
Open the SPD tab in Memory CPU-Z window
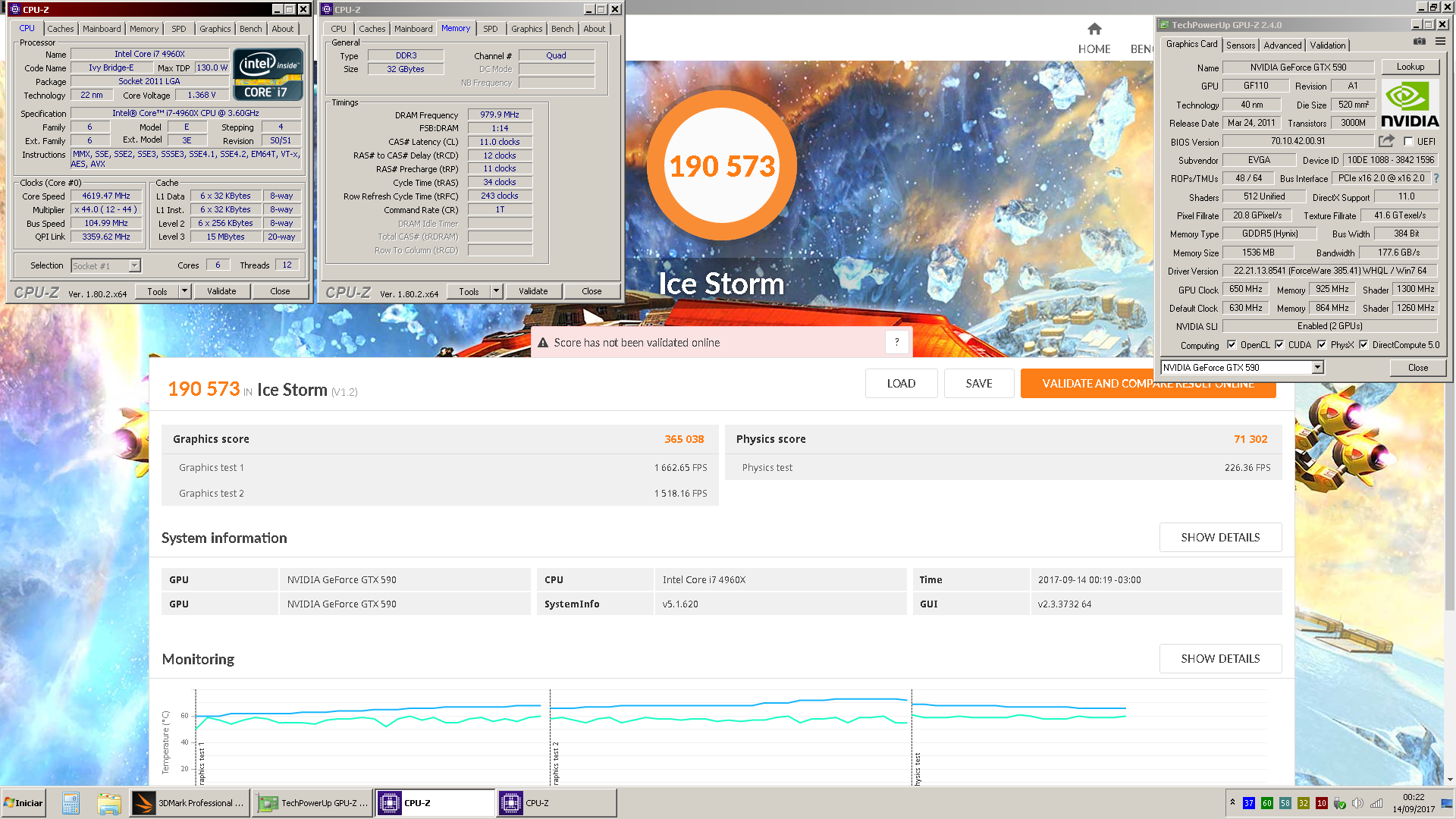coord(491,29)
